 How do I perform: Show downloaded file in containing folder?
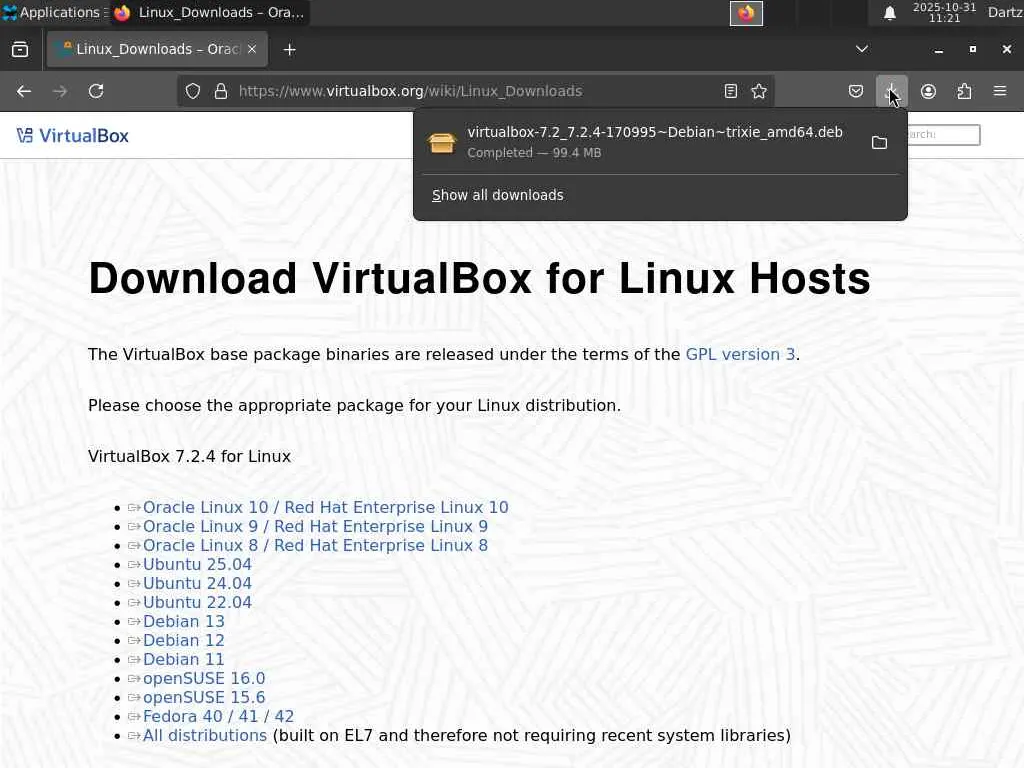pos(880,142)
